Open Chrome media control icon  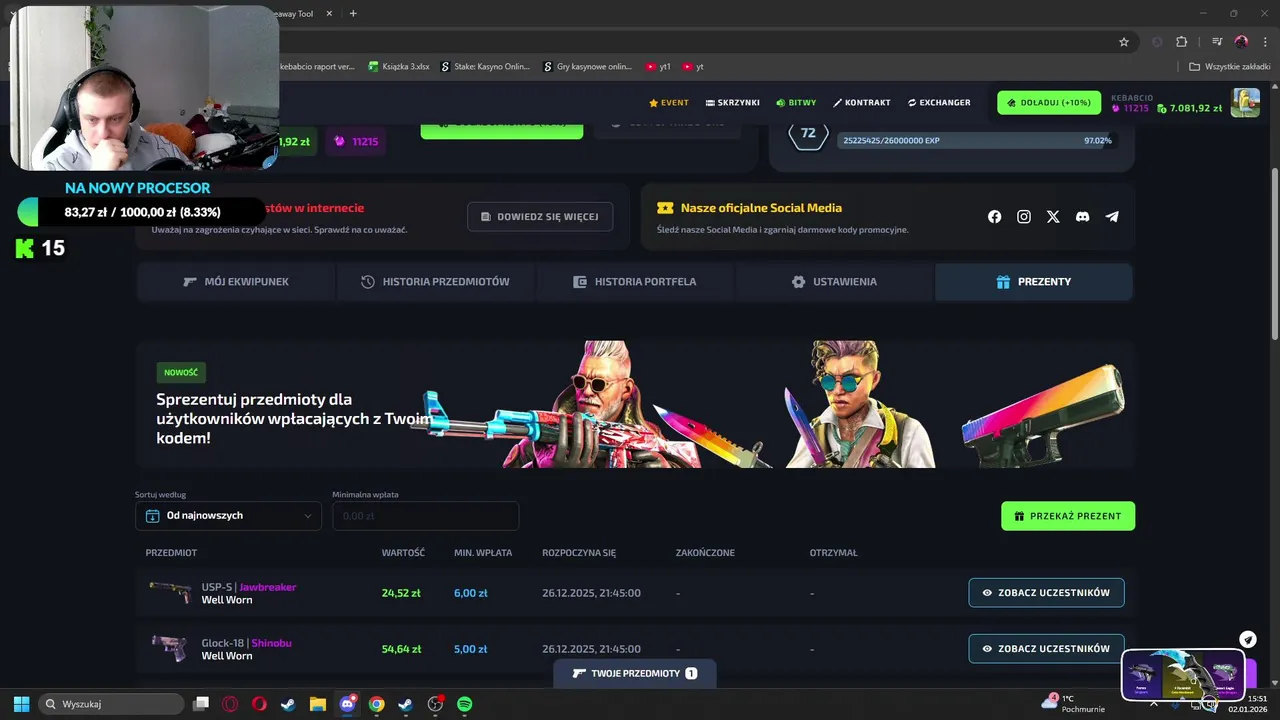[x=1217, y=42]
